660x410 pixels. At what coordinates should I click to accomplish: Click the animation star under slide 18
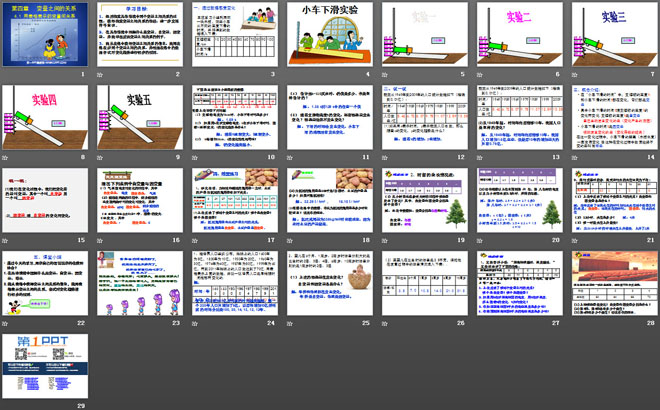pos(290,240)
